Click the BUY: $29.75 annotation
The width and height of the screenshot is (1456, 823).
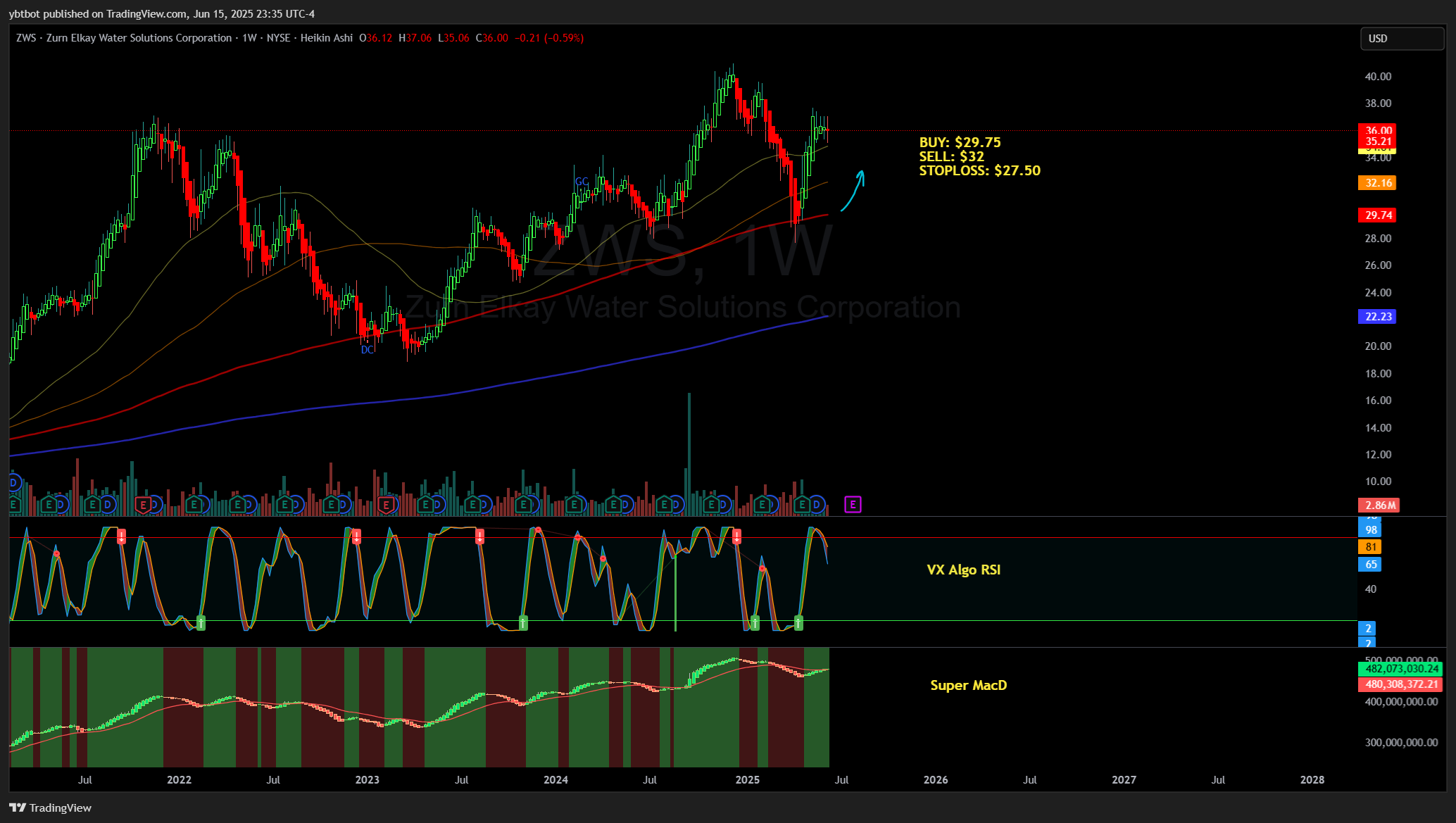click(960, 142)
